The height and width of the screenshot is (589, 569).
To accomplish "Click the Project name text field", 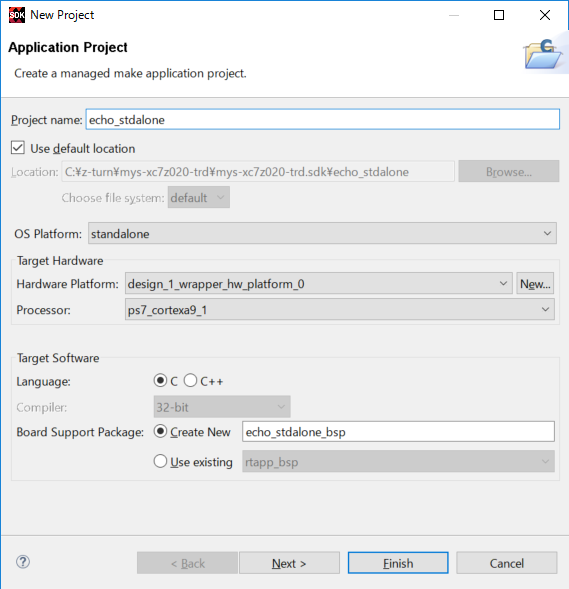I will coord(323,119).
